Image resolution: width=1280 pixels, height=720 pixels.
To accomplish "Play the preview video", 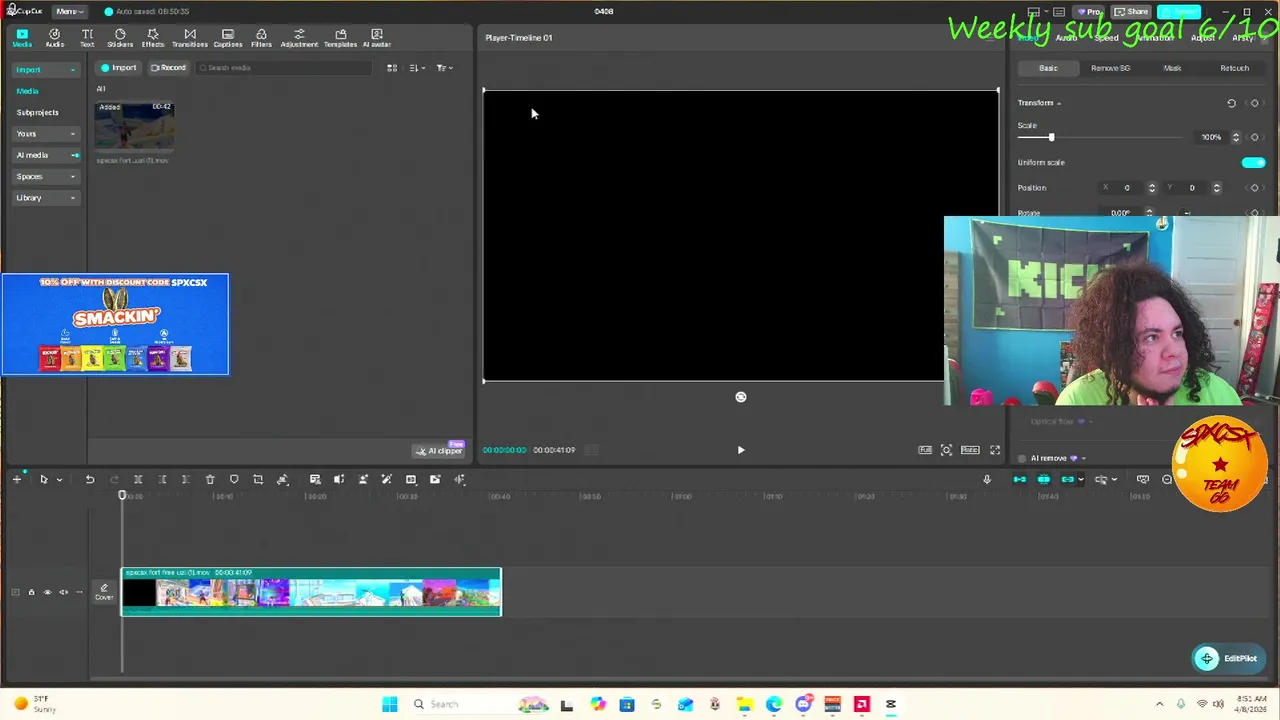I will pyautogui.click(x=741, y=450).
